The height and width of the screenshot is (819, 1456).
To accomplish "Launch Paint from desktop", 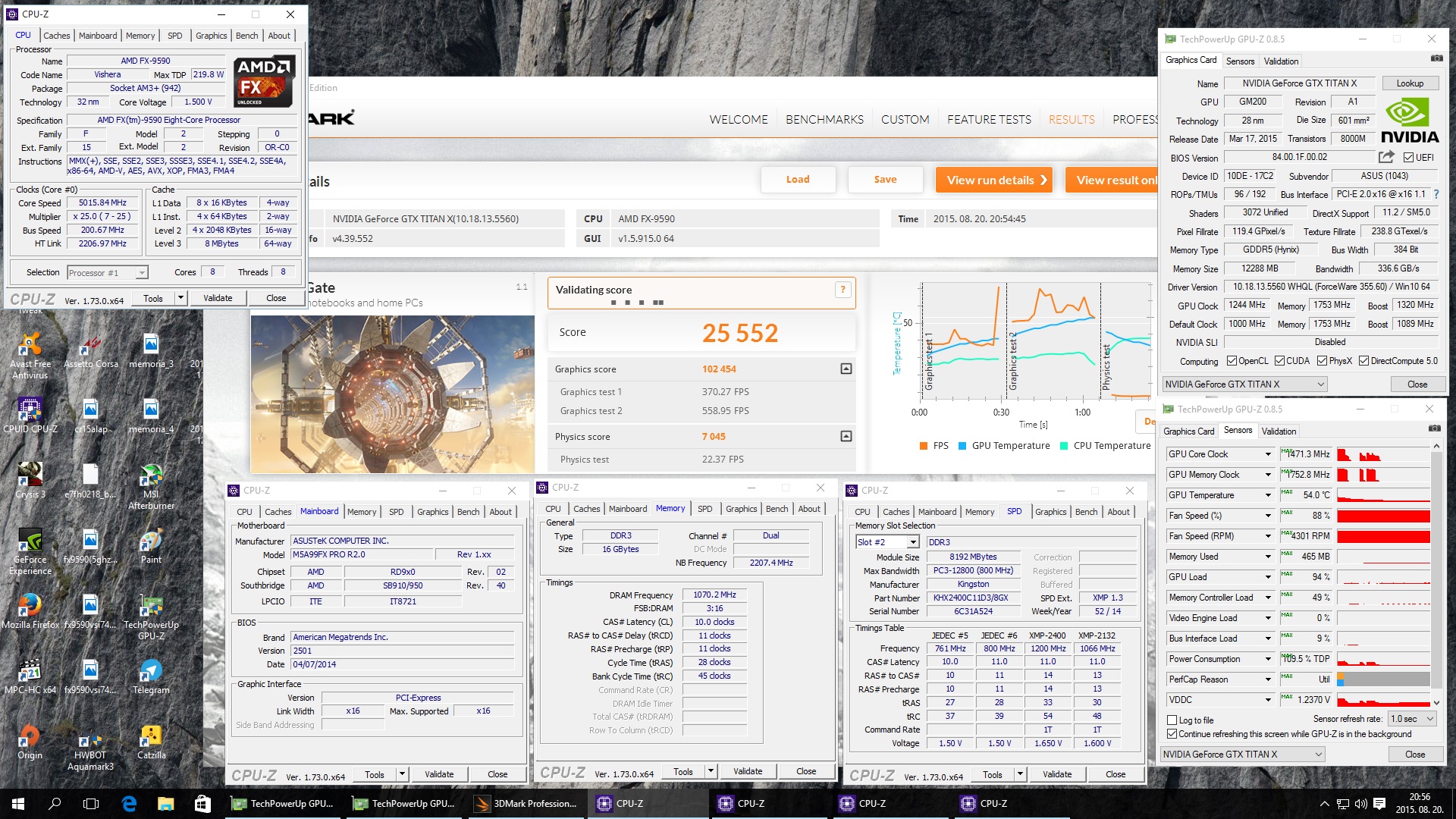I will pos(151,546).
